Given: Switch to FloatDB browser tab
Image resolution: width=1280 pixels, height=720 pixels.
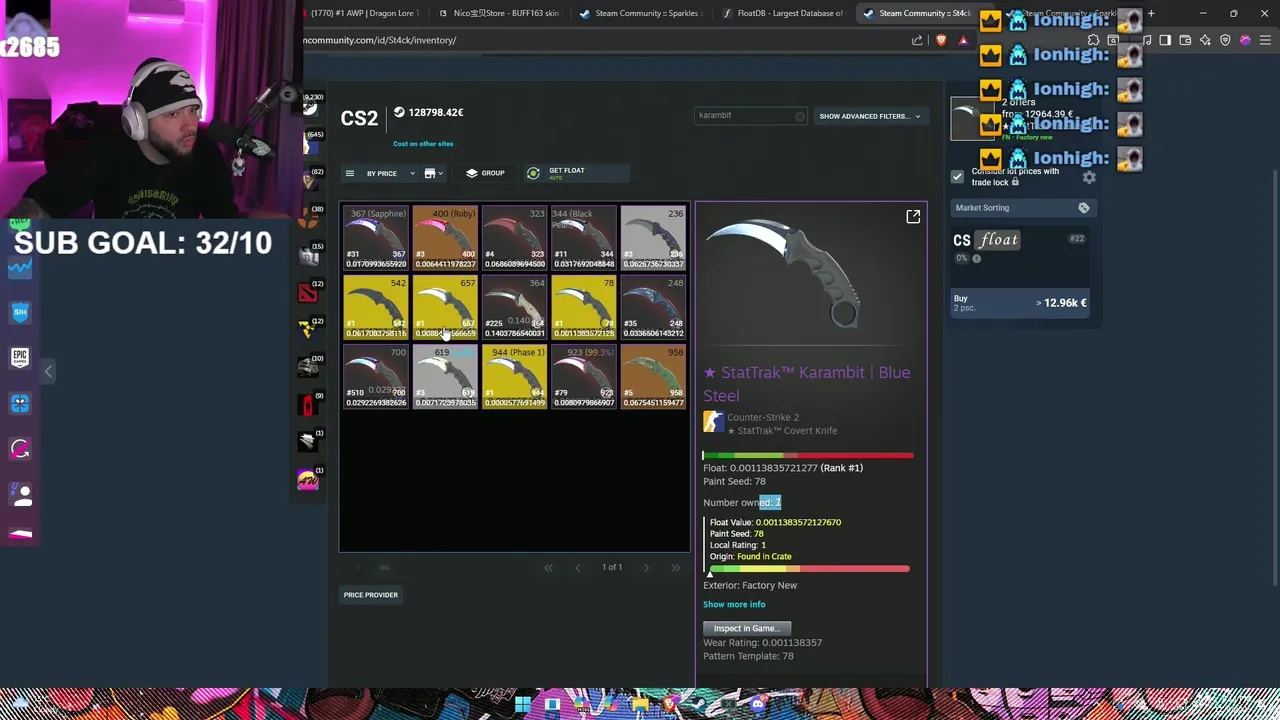Looking at the screenshot, I should [x=783, y=13].
